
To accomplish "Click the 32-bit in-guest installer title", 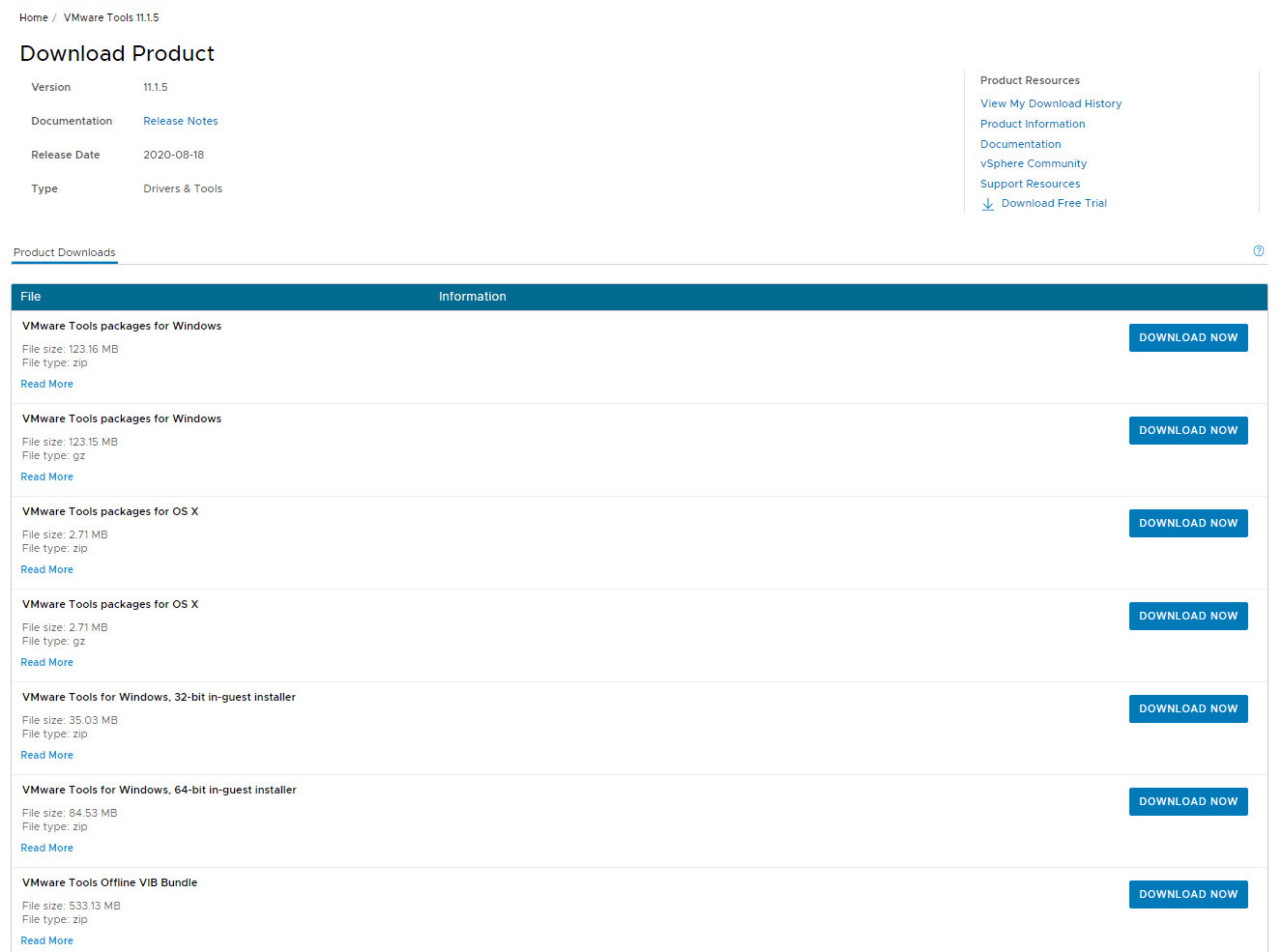I will coord(159,697).
